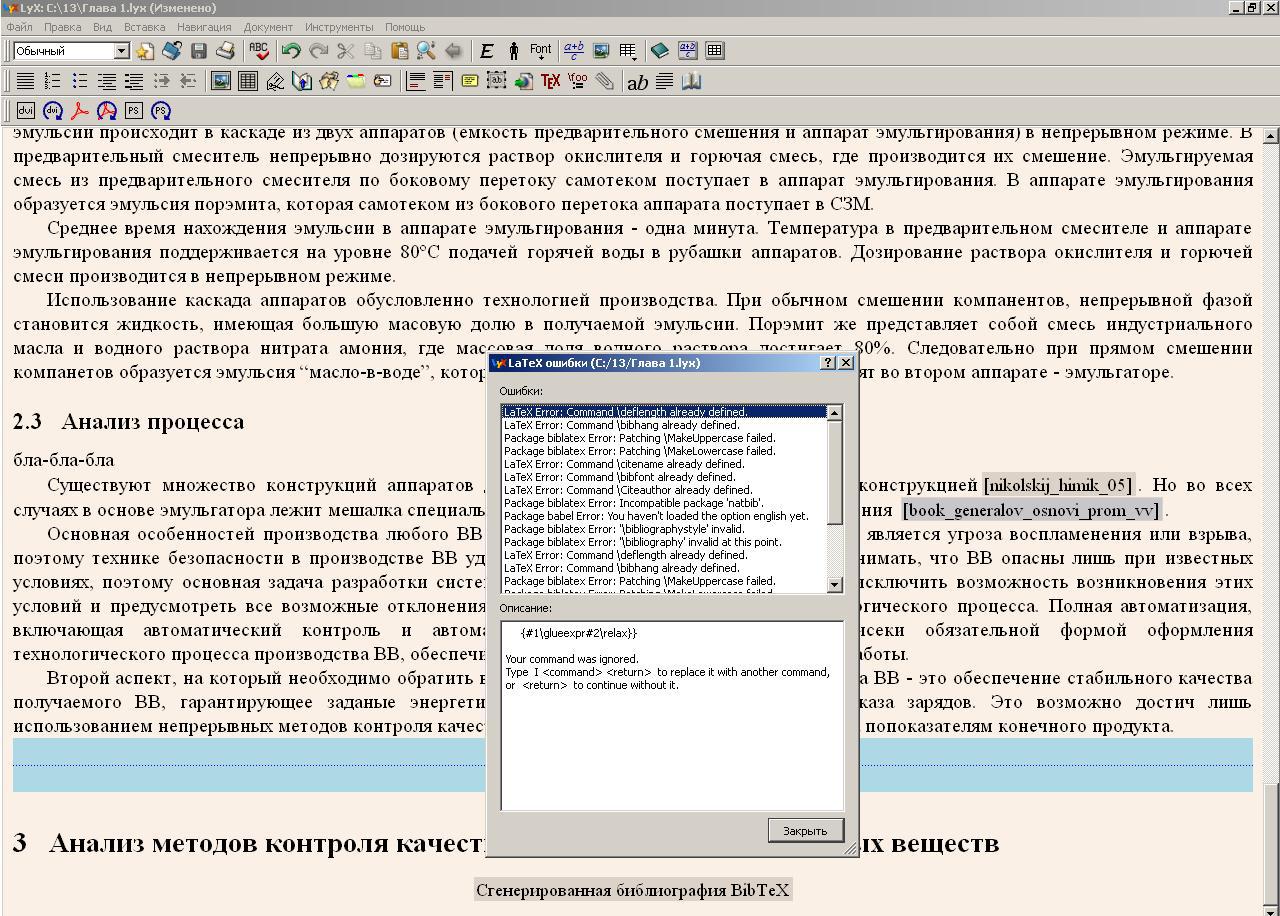
Task: Click the Open document icon
Action: click(172, 51)
